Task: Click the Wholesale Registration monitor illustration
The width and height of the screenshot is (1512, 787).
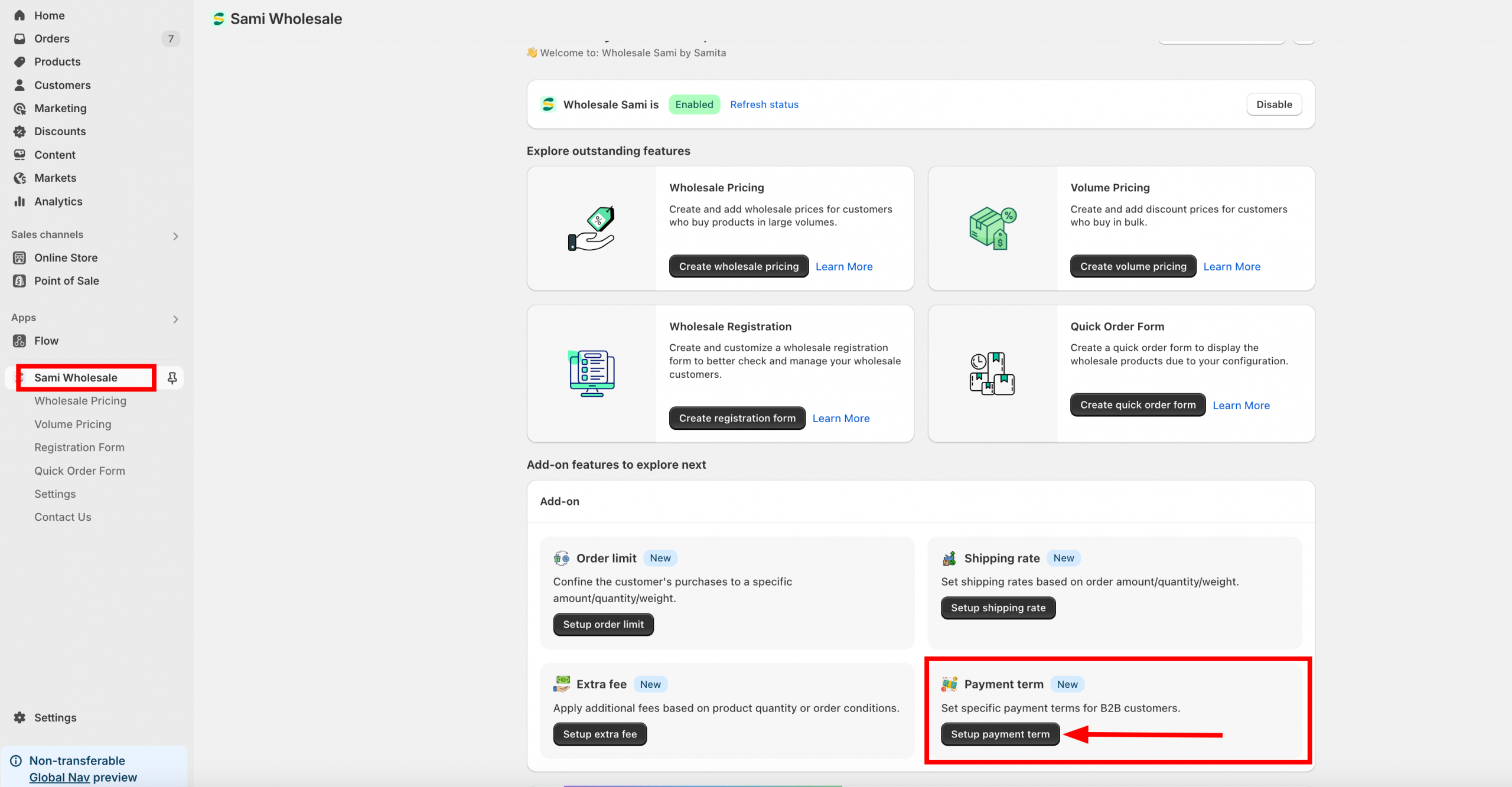Action: coord(591,373)
